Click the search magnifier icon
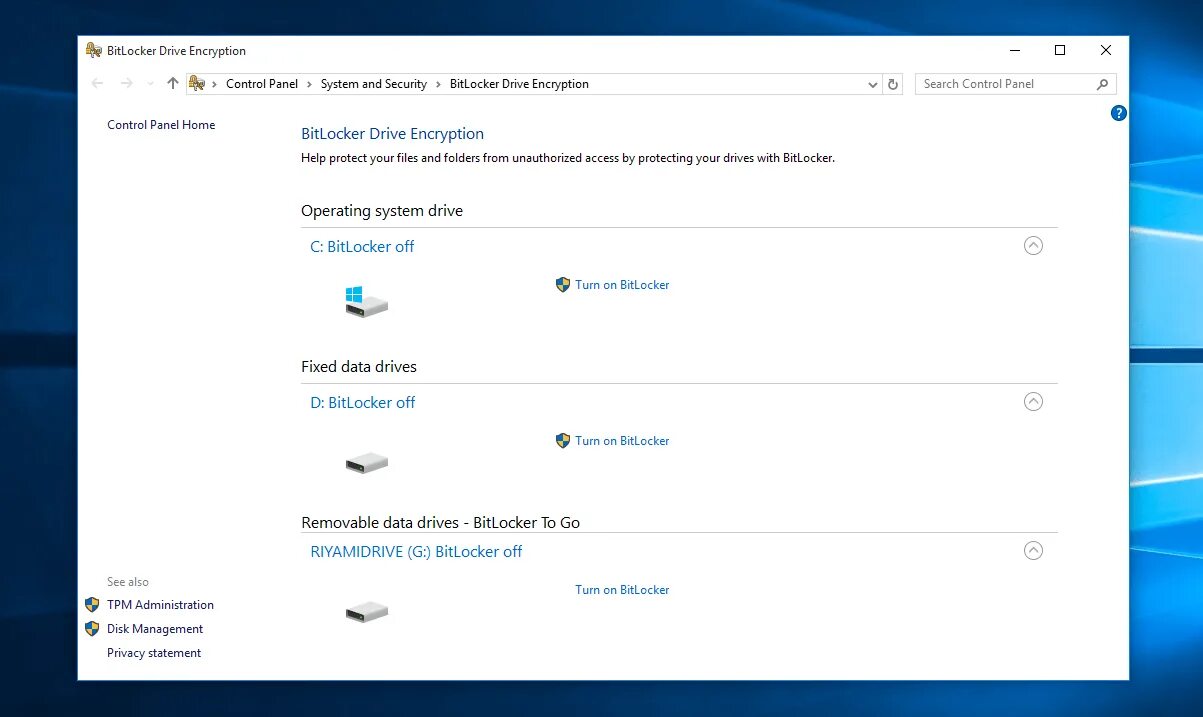The width and height of the screenshot is (1203, 717). (1103, 84)
